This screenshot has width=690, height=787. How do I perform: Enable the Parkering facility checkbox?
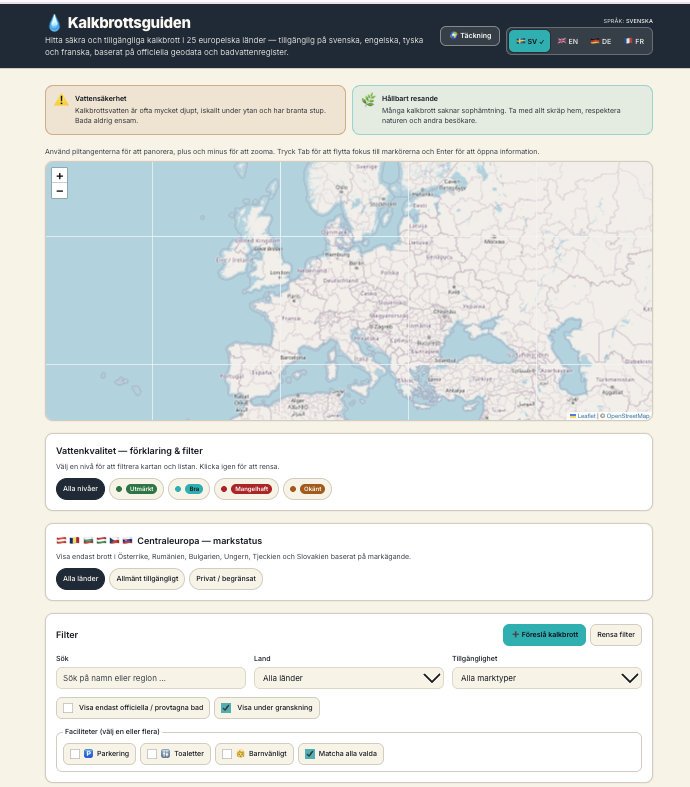75,754
